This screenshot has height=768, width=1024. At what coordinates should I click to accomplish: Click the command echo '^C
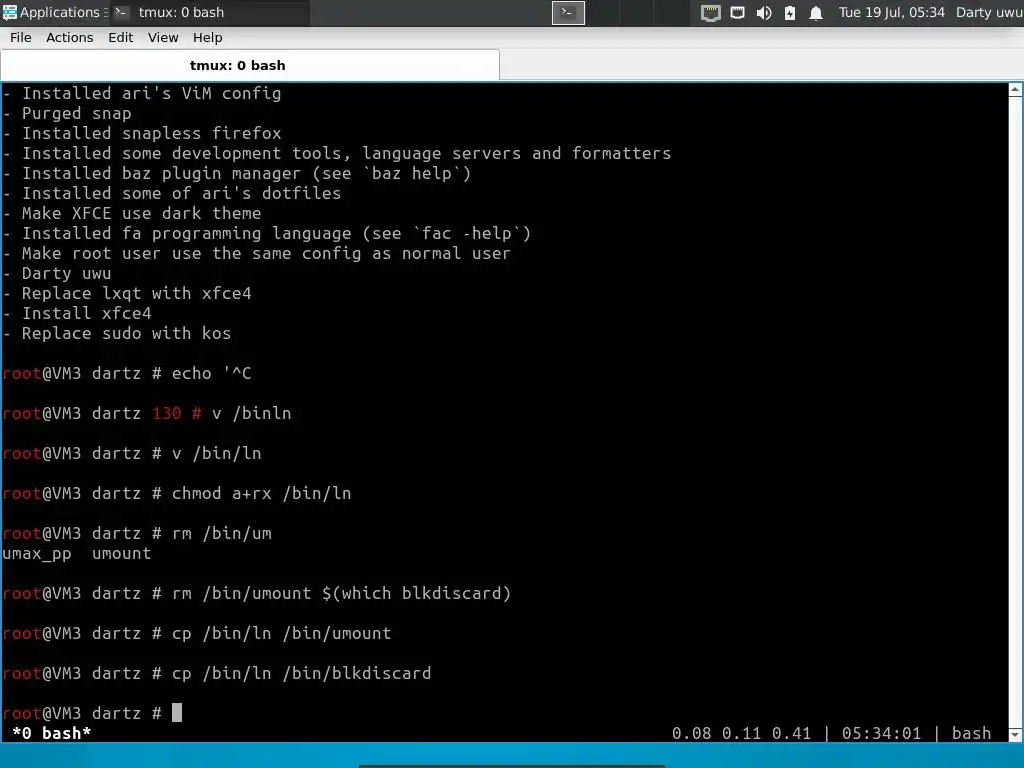click(212, 374)
